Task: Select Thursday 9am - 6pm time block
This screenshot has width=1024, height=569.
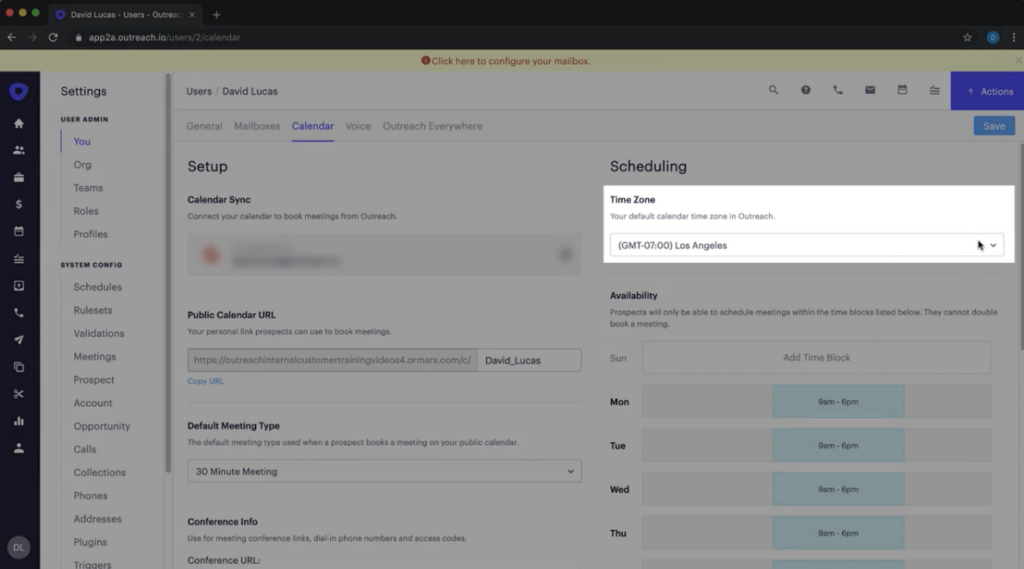Action: pyautogui.click(x=839, y=533)
